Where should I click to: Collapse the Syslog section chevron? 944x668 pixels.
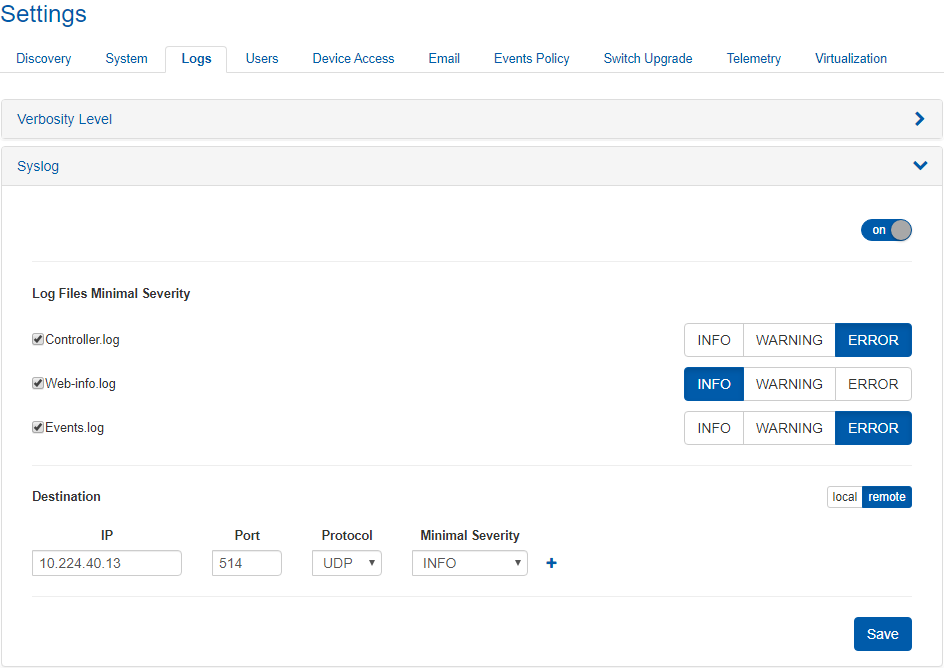tap(920, 166)
